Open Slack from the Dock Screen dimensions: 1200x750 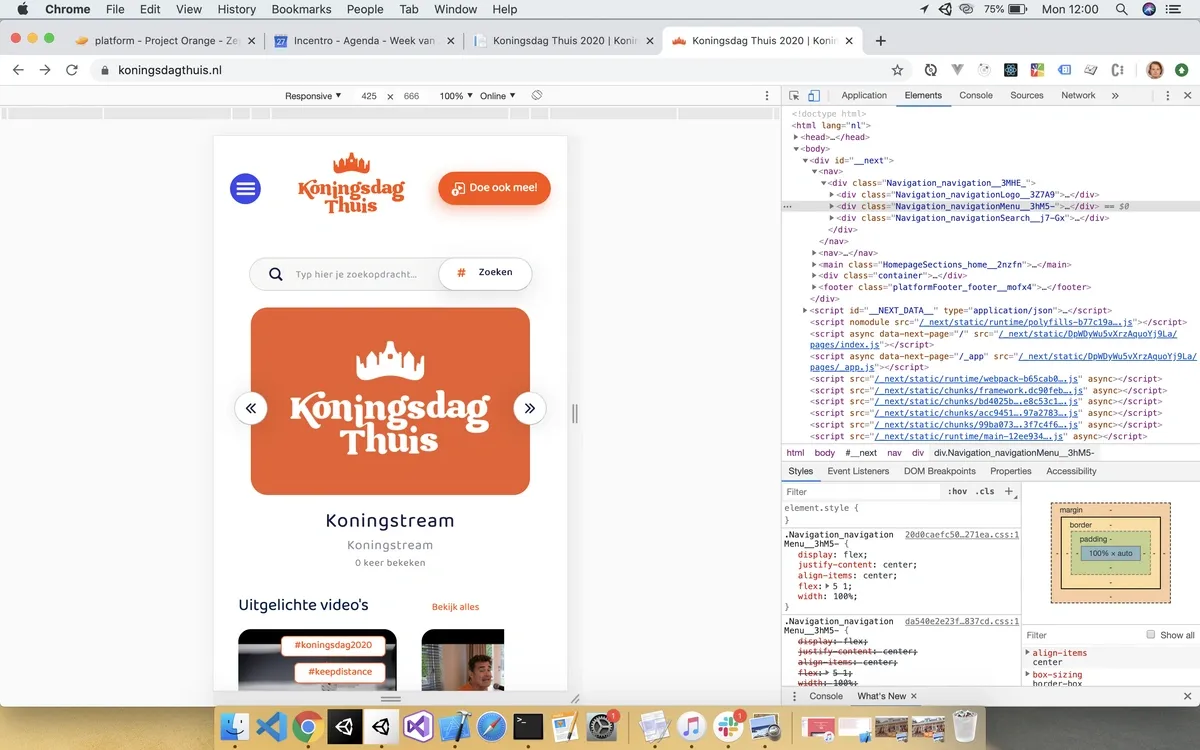point(729,727)
